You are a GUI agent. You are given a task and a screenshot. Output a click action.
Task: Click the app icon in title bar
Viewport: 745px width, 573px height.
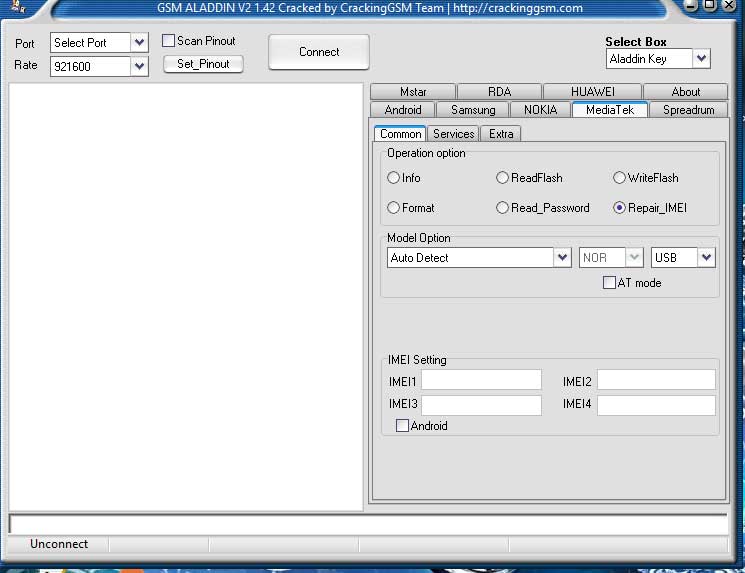click(x=18, y=6)
